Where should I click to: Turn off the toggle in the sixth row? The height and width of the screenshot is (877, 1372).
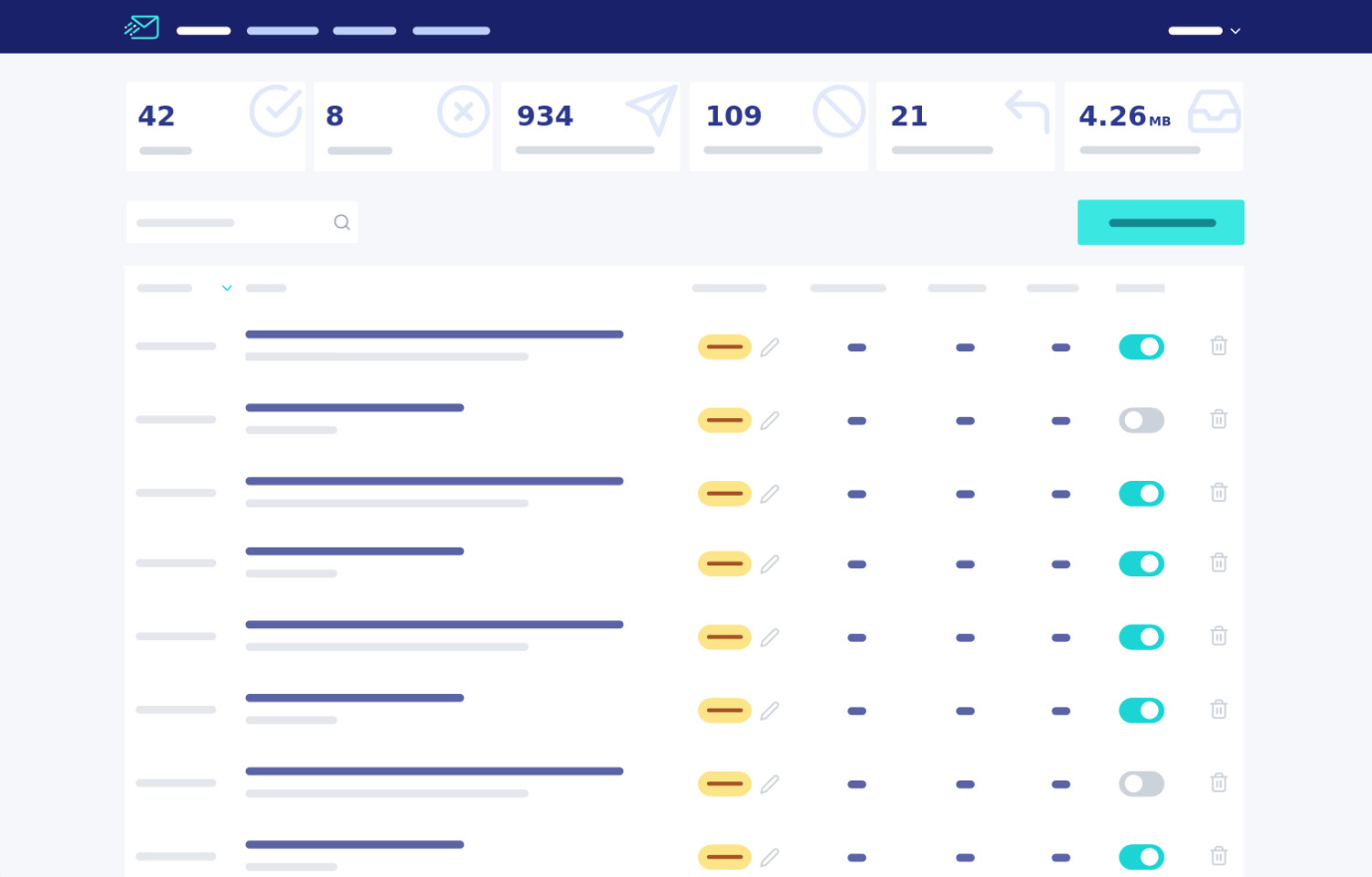[1142, 711]
